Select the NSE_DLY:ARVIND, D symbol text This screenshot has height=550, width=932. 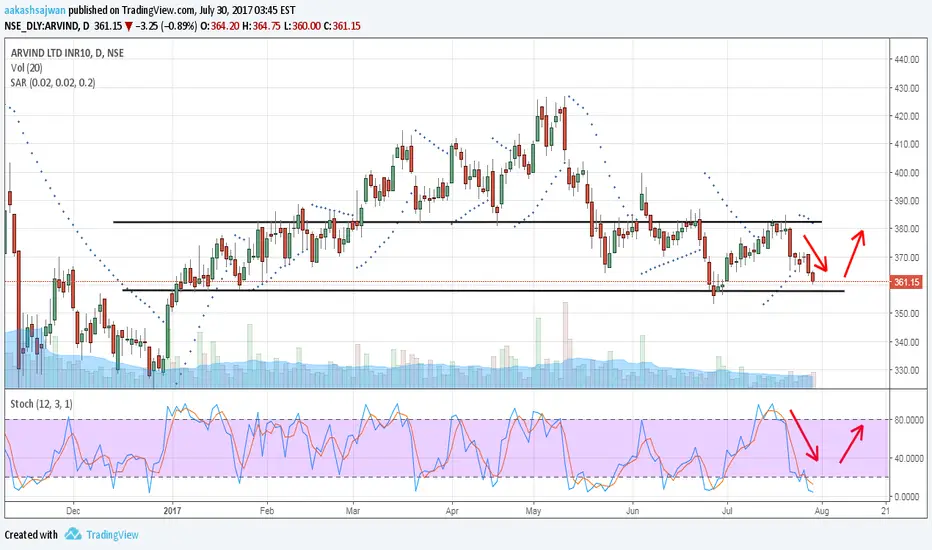(x=47, y=26)
